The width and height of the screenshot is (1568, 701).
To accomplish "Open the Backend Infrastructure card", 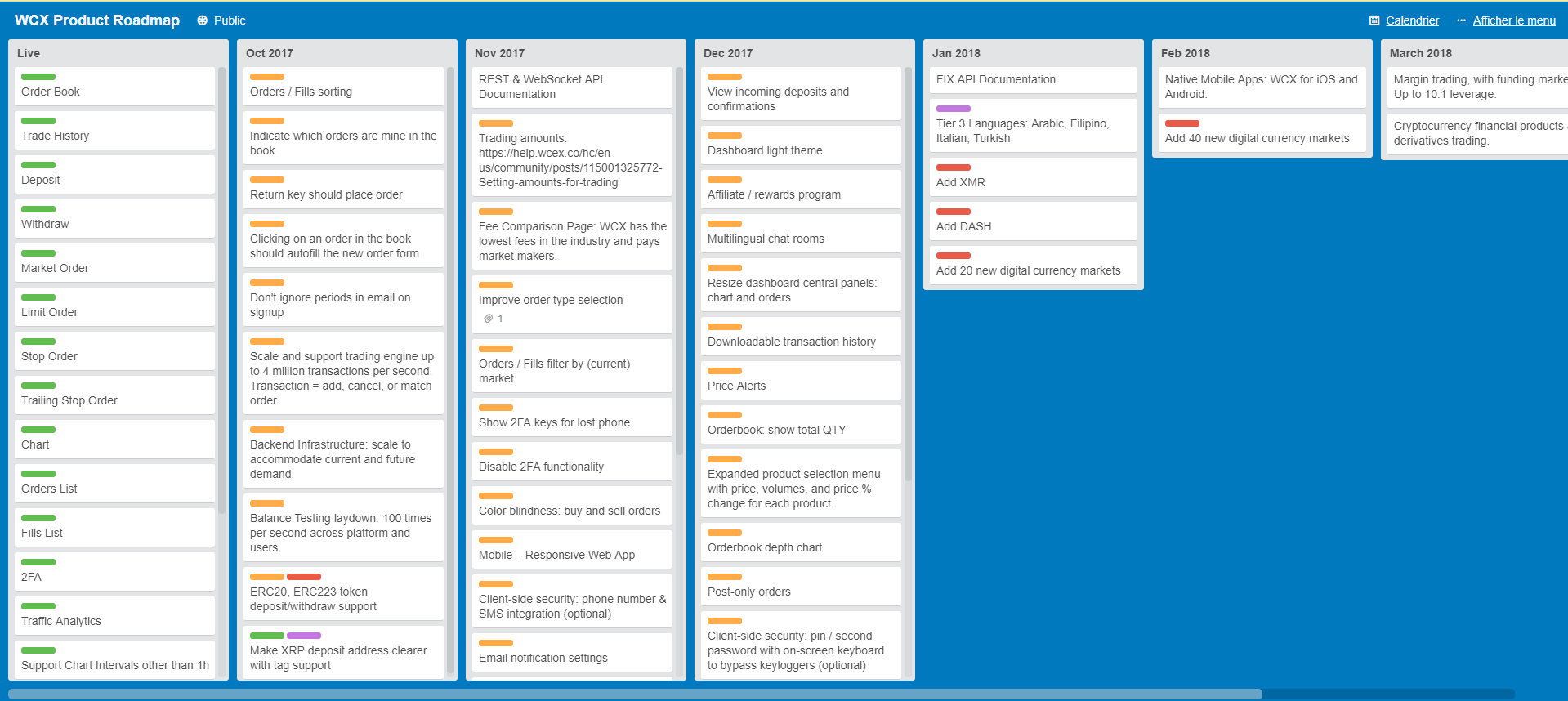I will pyautogui.click(x=343, y=453).
